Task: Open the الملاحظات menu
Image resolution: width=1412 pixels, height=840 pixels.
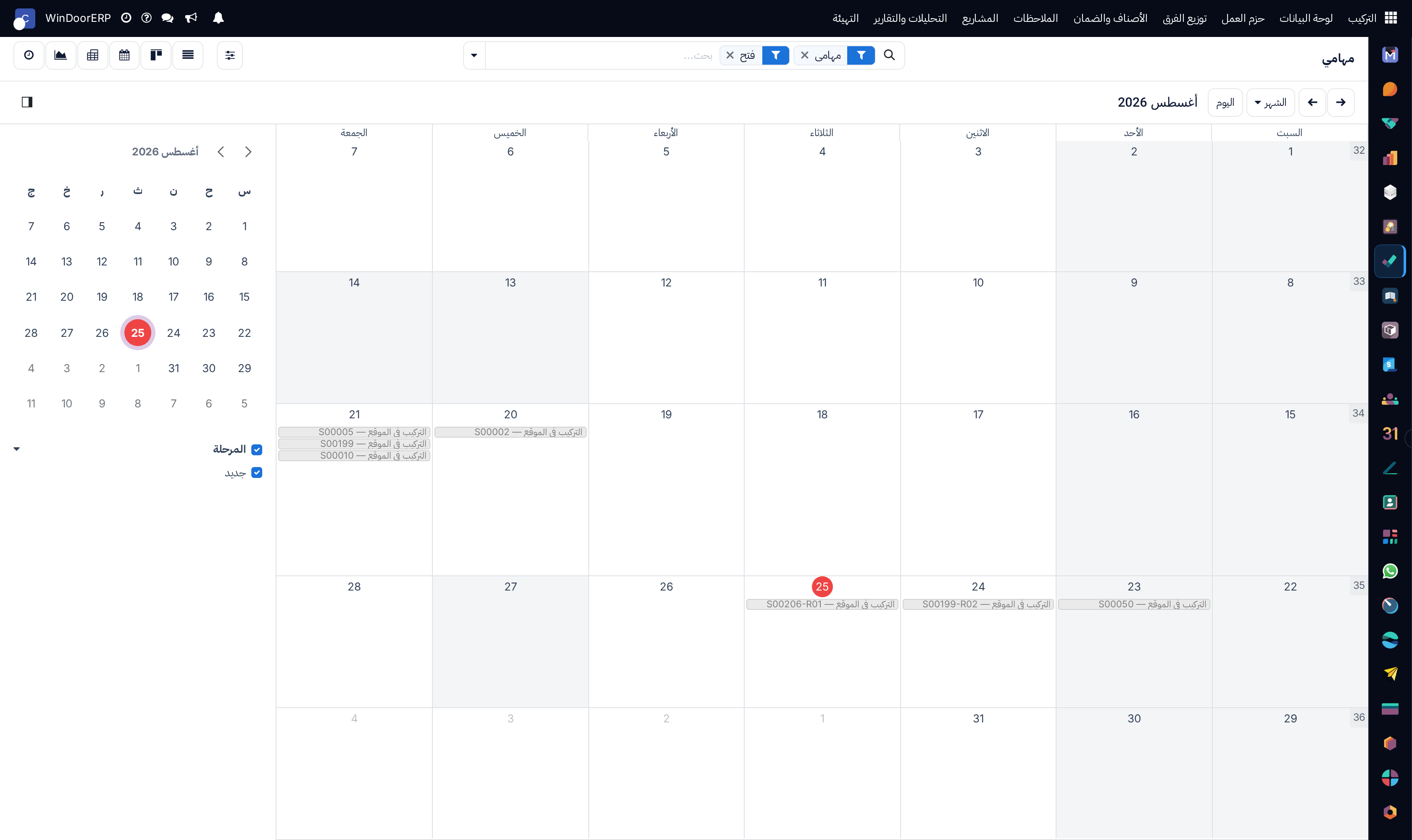Action: click(1035, 18)
